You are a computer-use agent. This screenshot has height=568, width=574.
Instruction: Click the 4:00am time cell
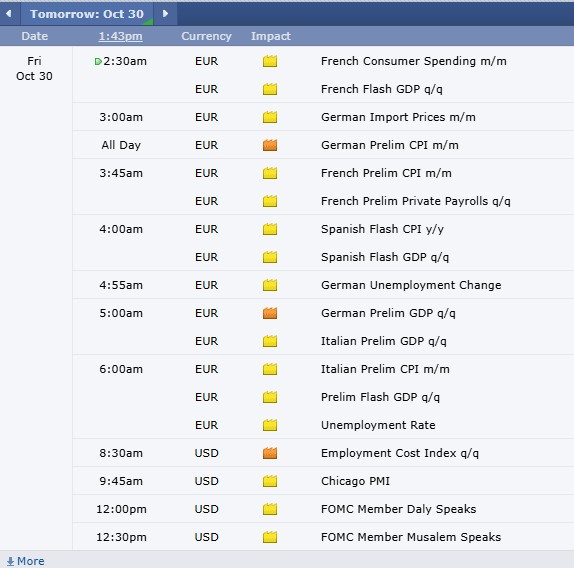coord(121,229)
